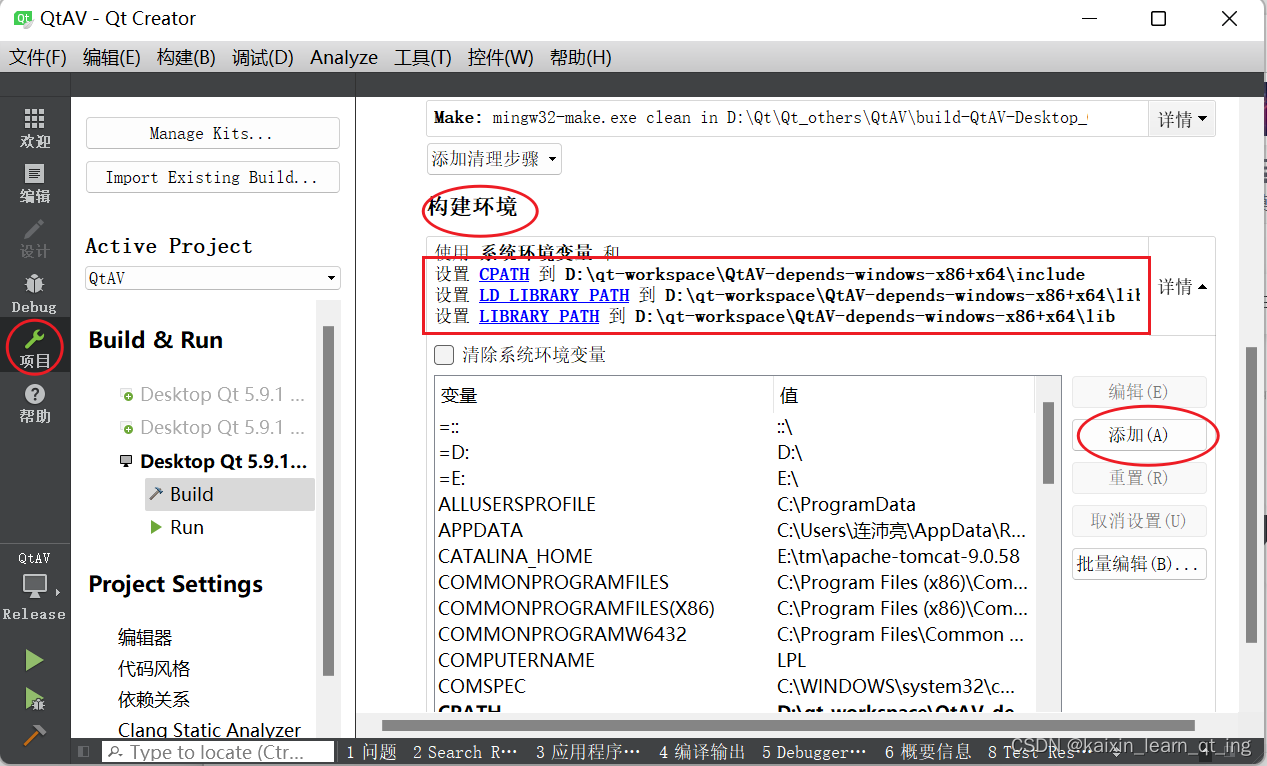Open the Help (帮助) menu

[x=580, y=57]
